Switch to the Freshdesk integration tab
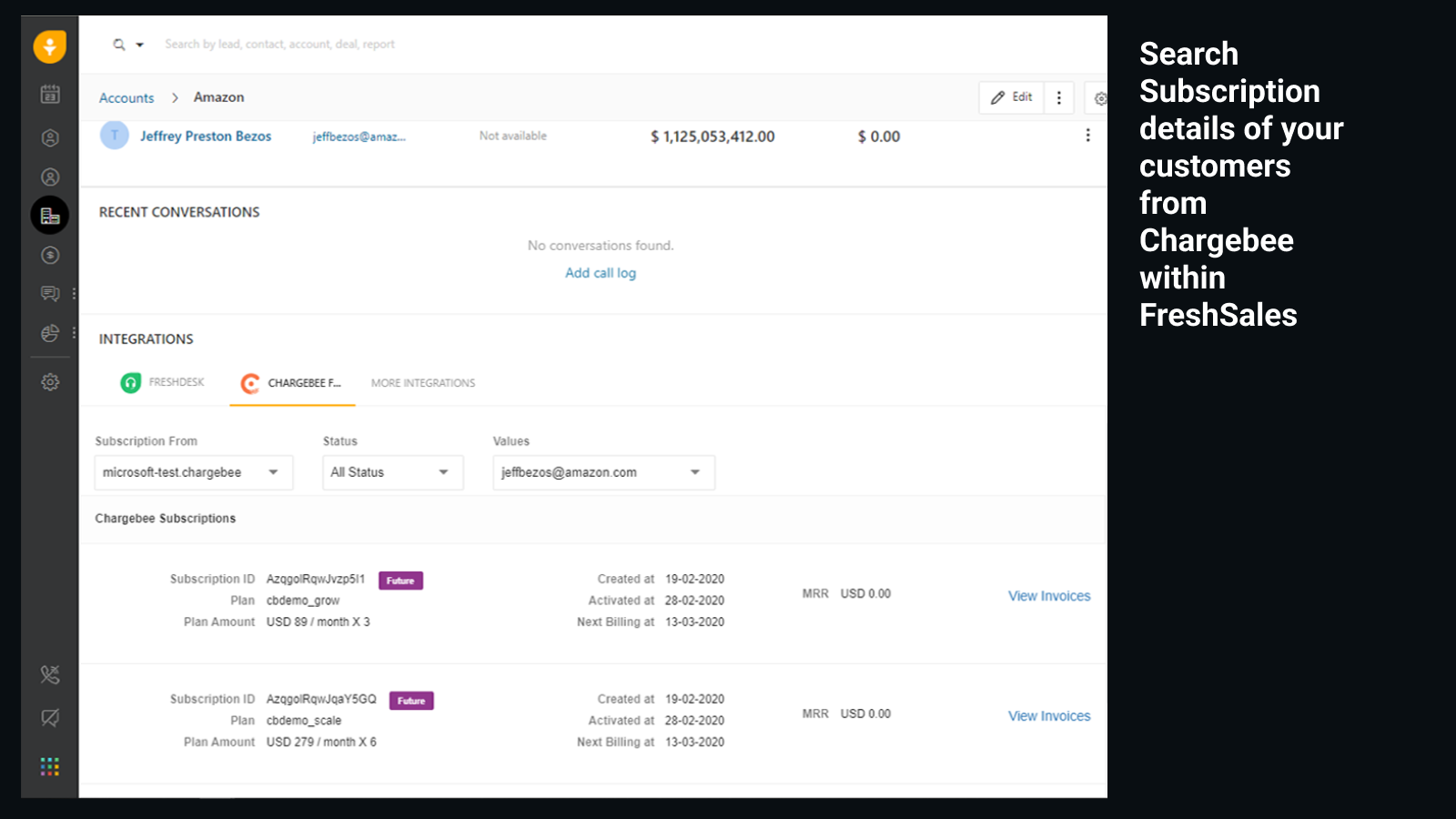The width and height of the screenshot is (1456, 819). 164,382
